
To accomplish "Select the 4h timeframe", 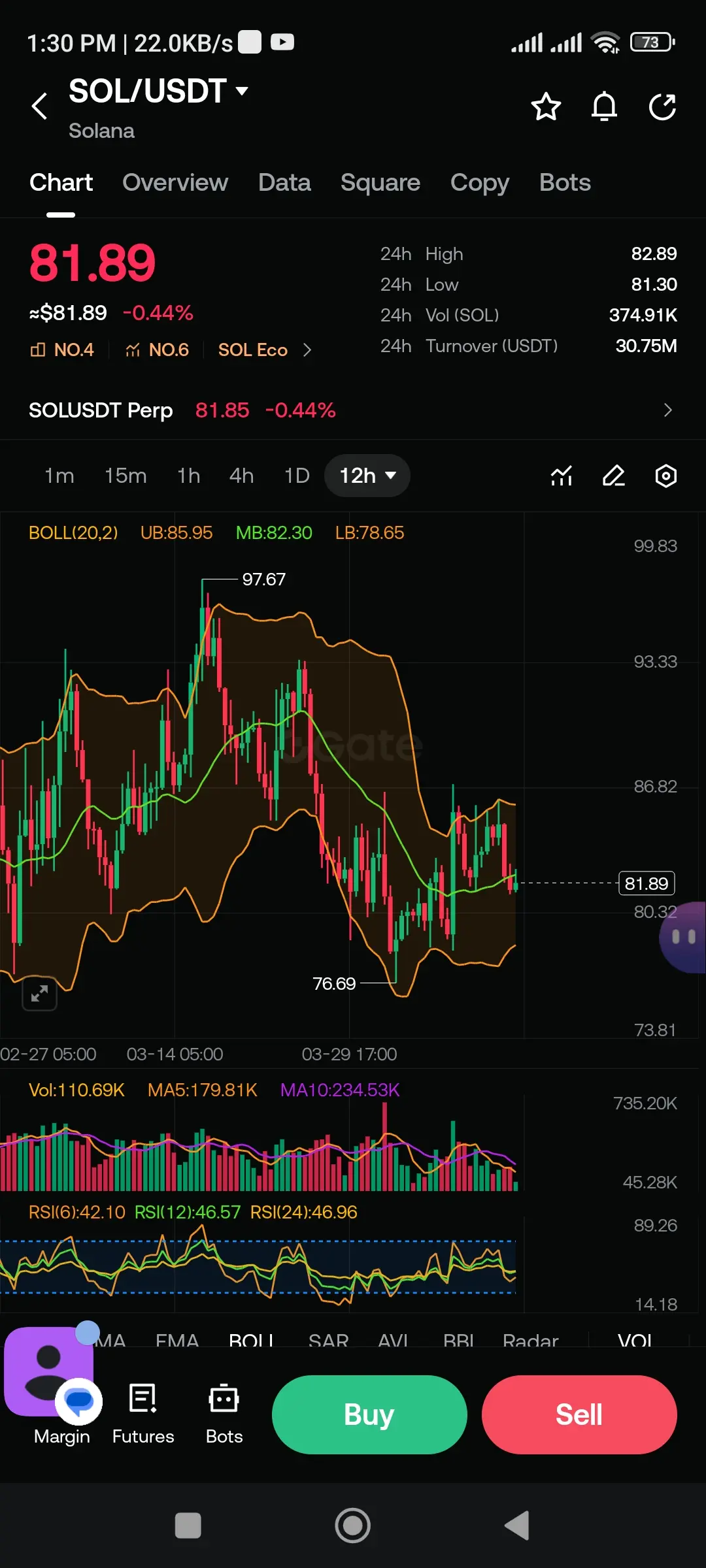I will 241,476.
